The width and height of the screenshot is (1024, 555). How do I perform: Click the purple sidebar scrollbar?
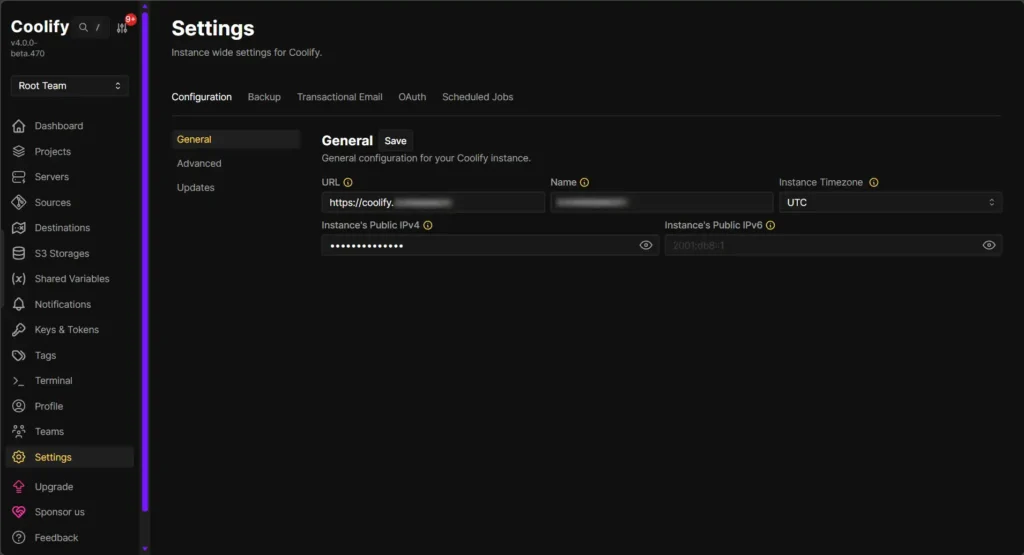coord(145,261)
